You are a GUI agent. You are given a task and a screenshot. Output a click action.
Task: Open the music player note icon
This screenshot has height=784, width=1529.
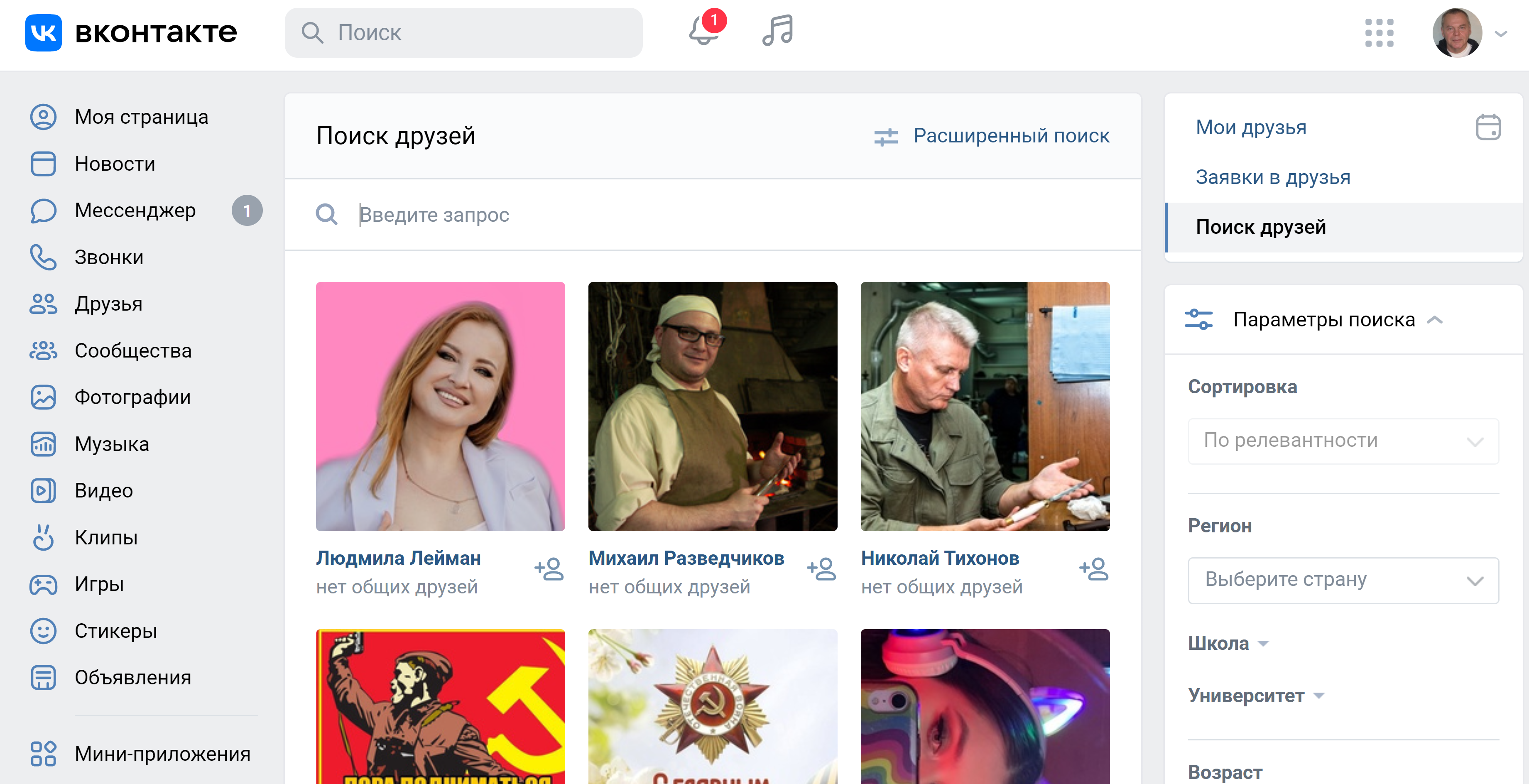click(777, 30)
